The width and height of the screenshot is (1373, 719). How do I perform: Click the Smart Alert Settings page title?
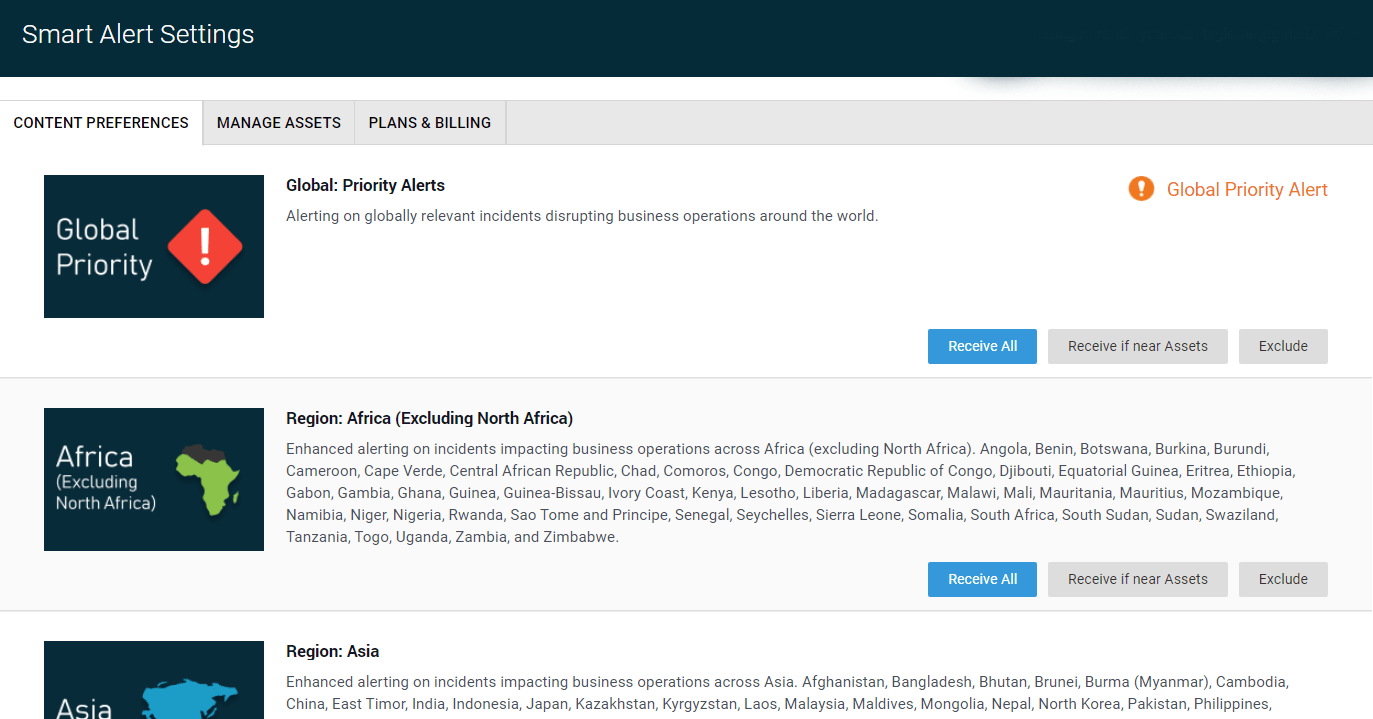point(138,34)
